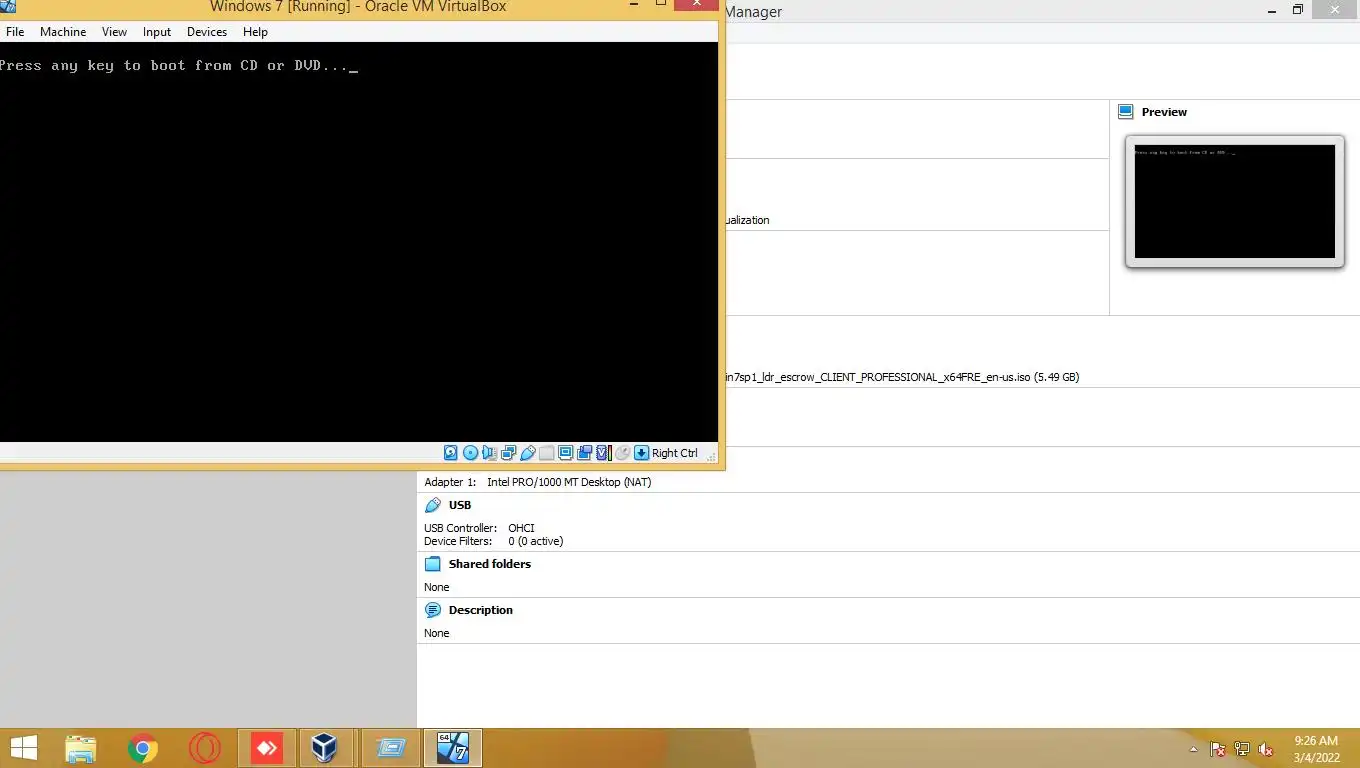This screenshot has height=768, width=1360.
Task: Click None under Description
Action: point(437,633)
